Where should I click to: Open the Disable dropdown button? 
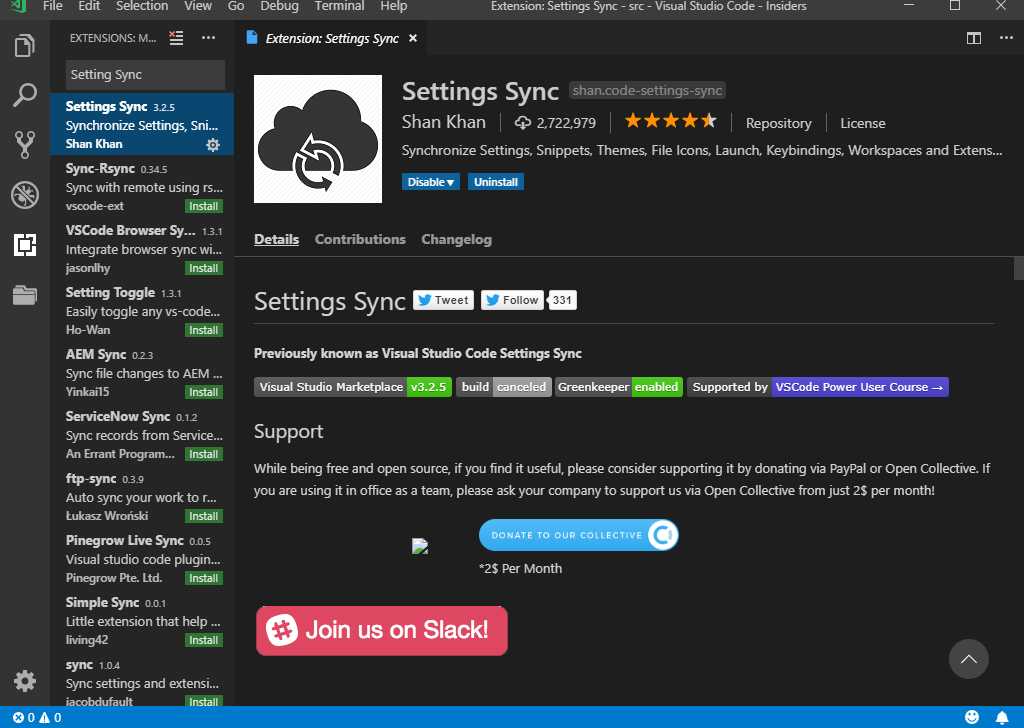pyautogui.click(x=430, y=182)
